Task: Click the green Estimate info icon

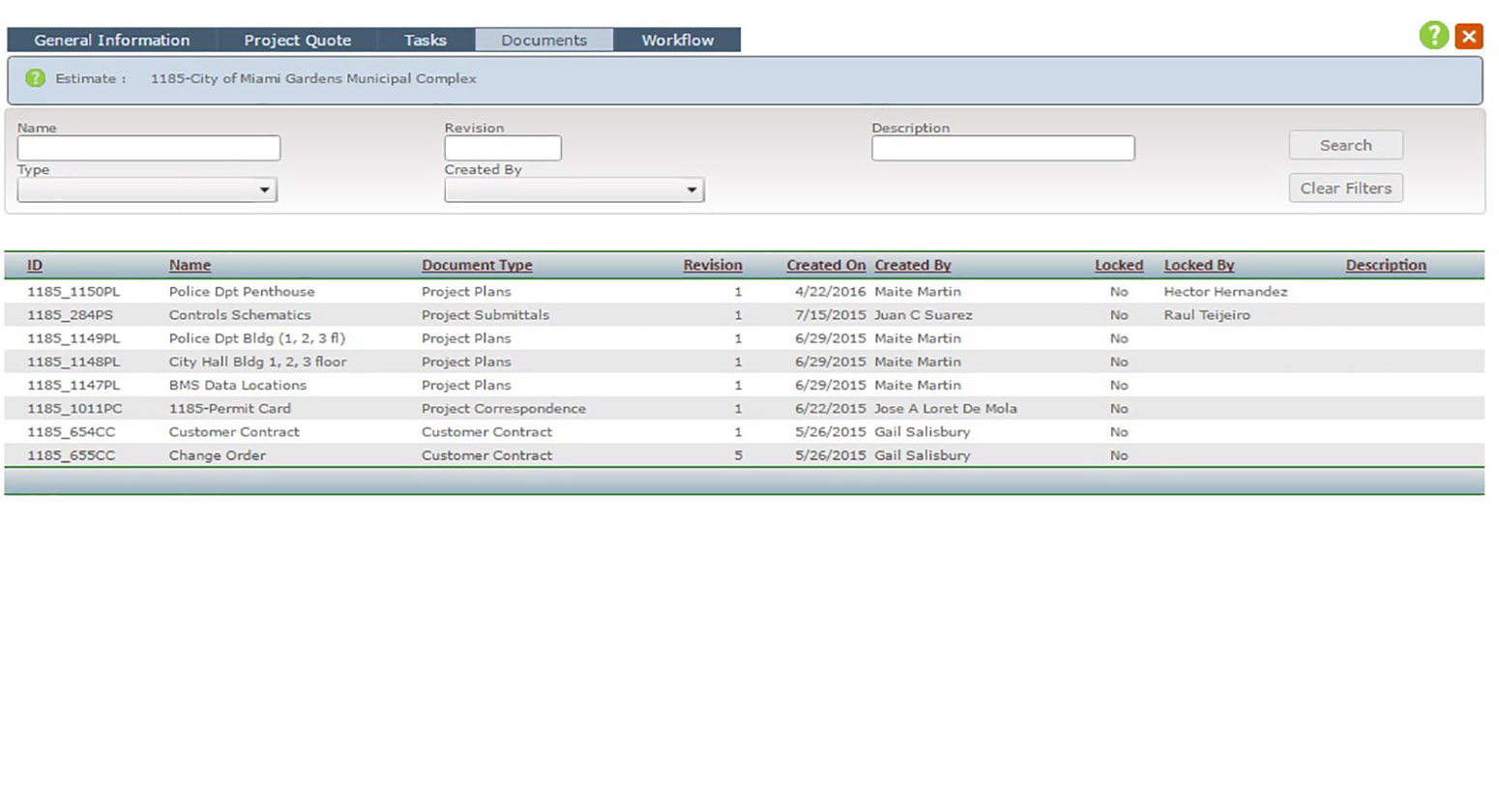Action: point(35,78)
